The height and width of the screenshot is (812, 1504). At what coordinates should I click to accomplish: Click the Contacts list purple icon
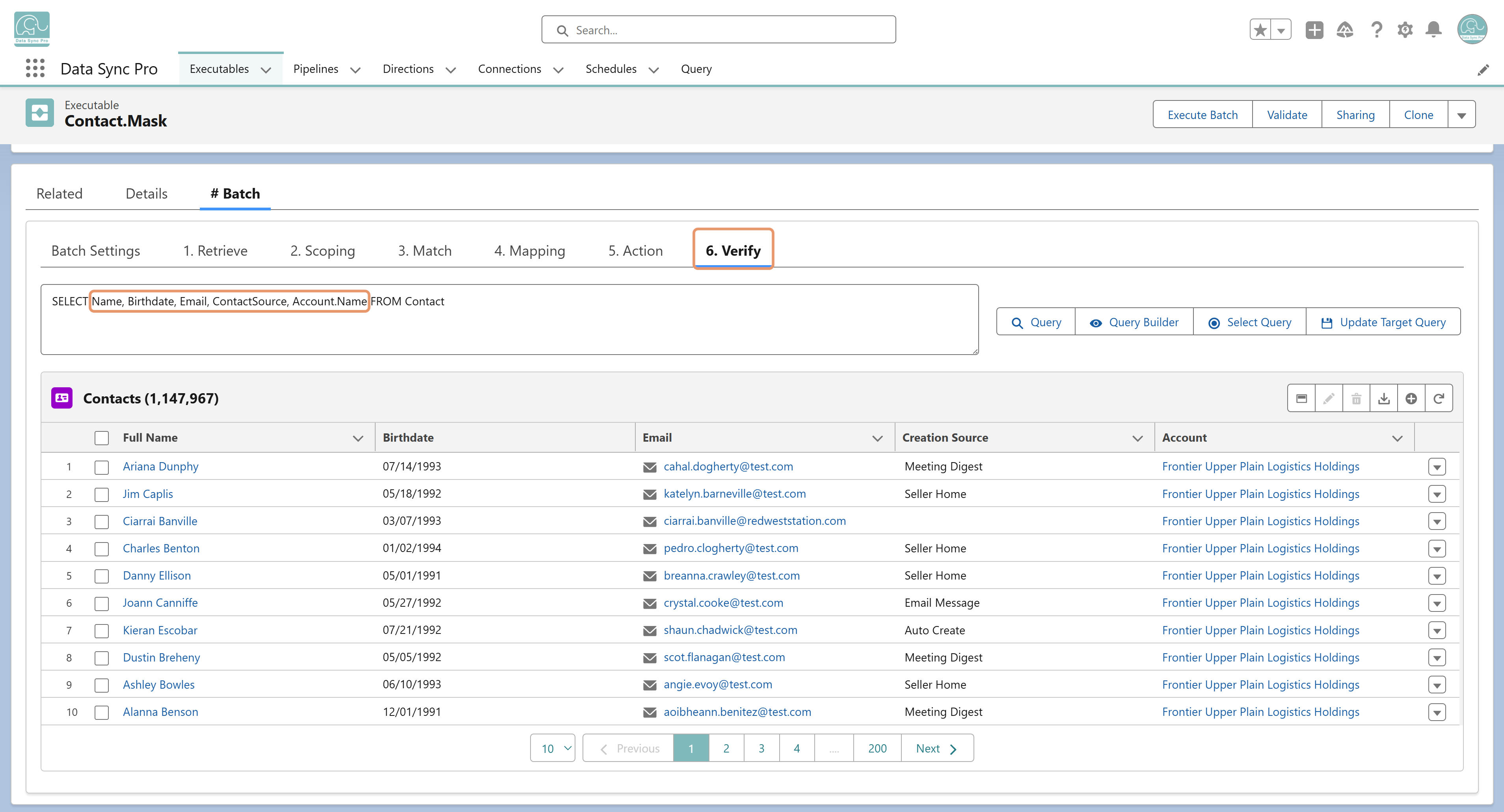click(62, 398)
